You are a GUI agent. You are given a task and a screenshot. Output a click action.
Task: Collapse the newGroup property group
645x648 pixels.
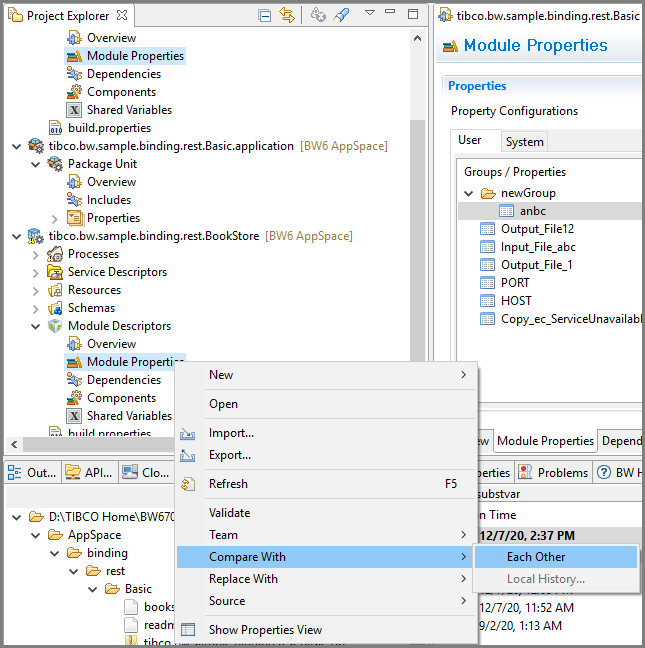(x=469, y=193)
